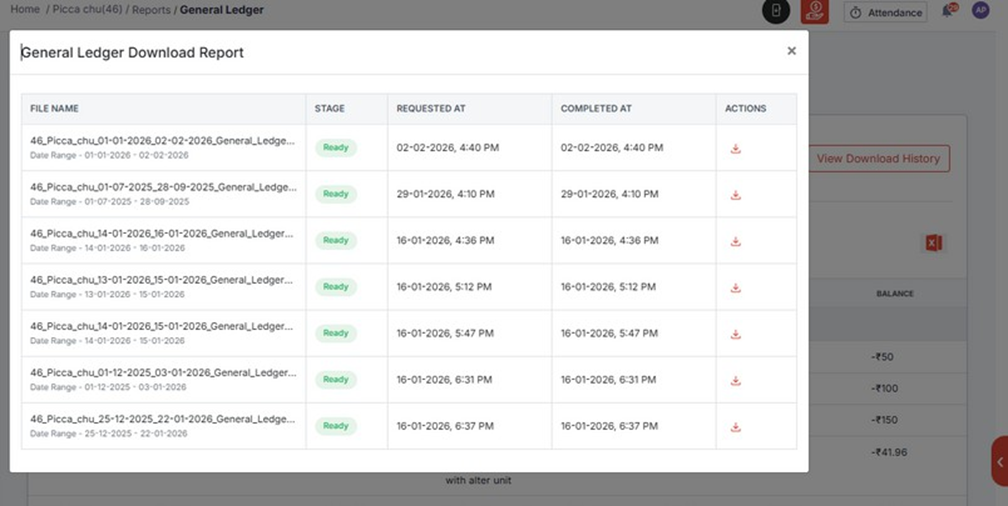
Task: Click the Ready badge in first row
Action: click(336, 148)
